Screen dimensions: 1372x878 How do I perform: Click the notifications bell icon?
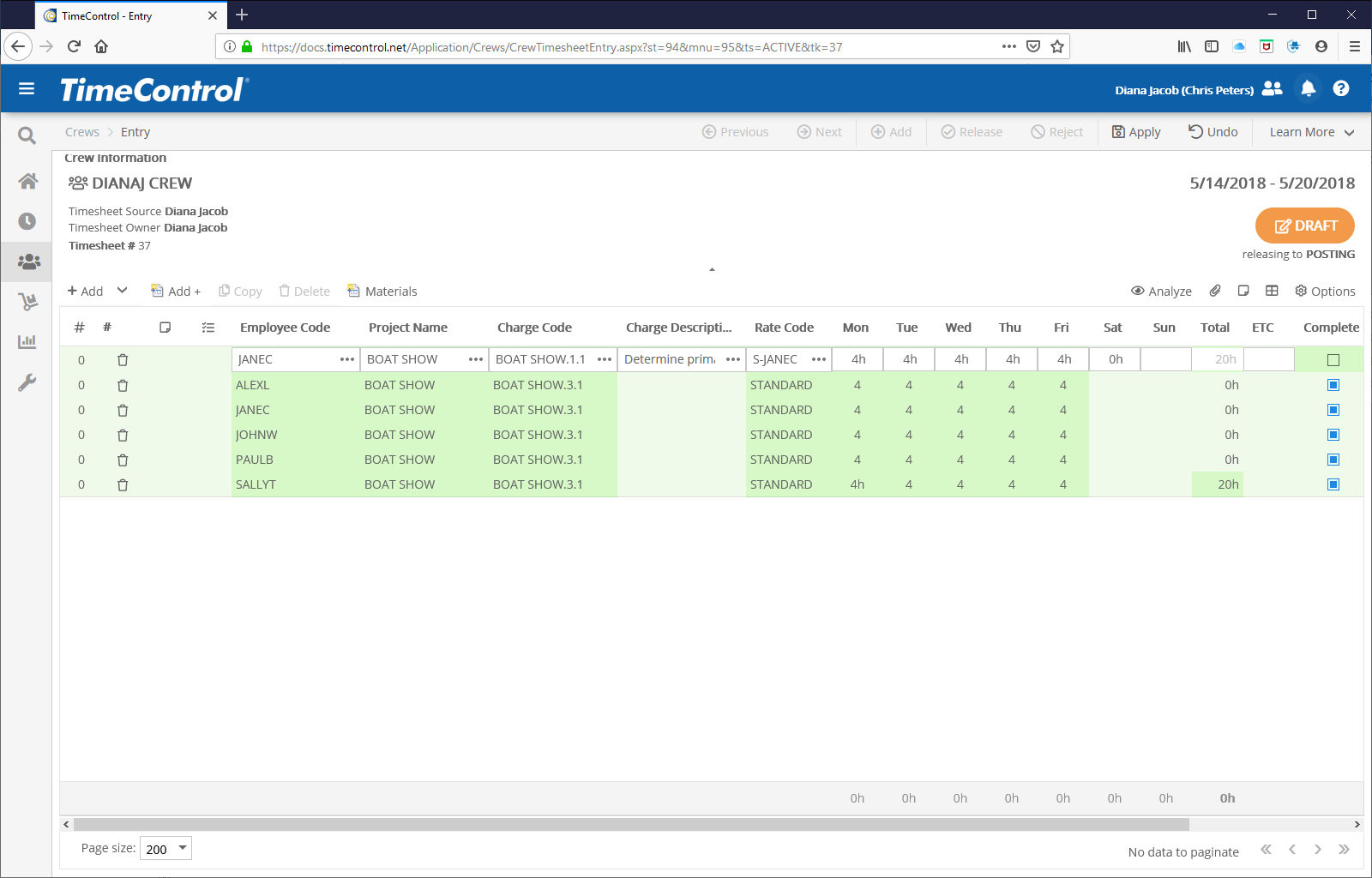tap(1308, 88)
